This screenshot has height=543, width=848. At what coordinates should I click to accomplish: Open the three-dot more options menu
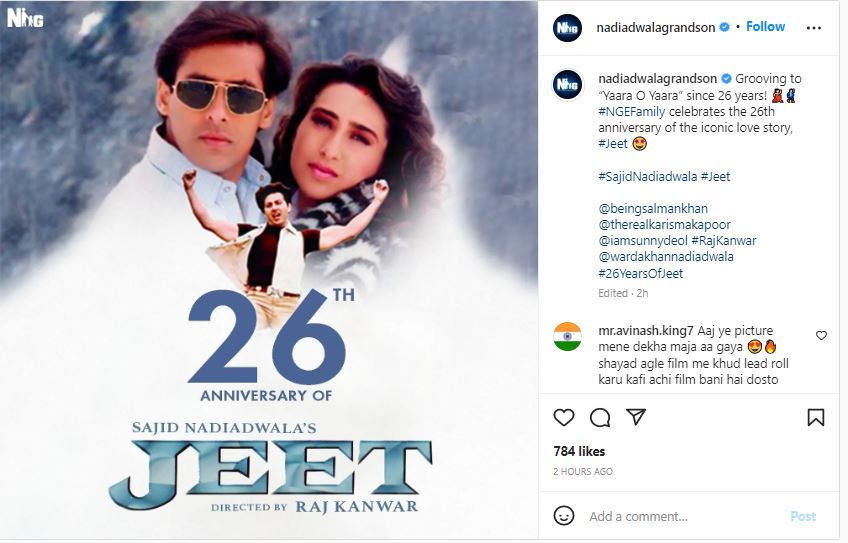[813, 28]
